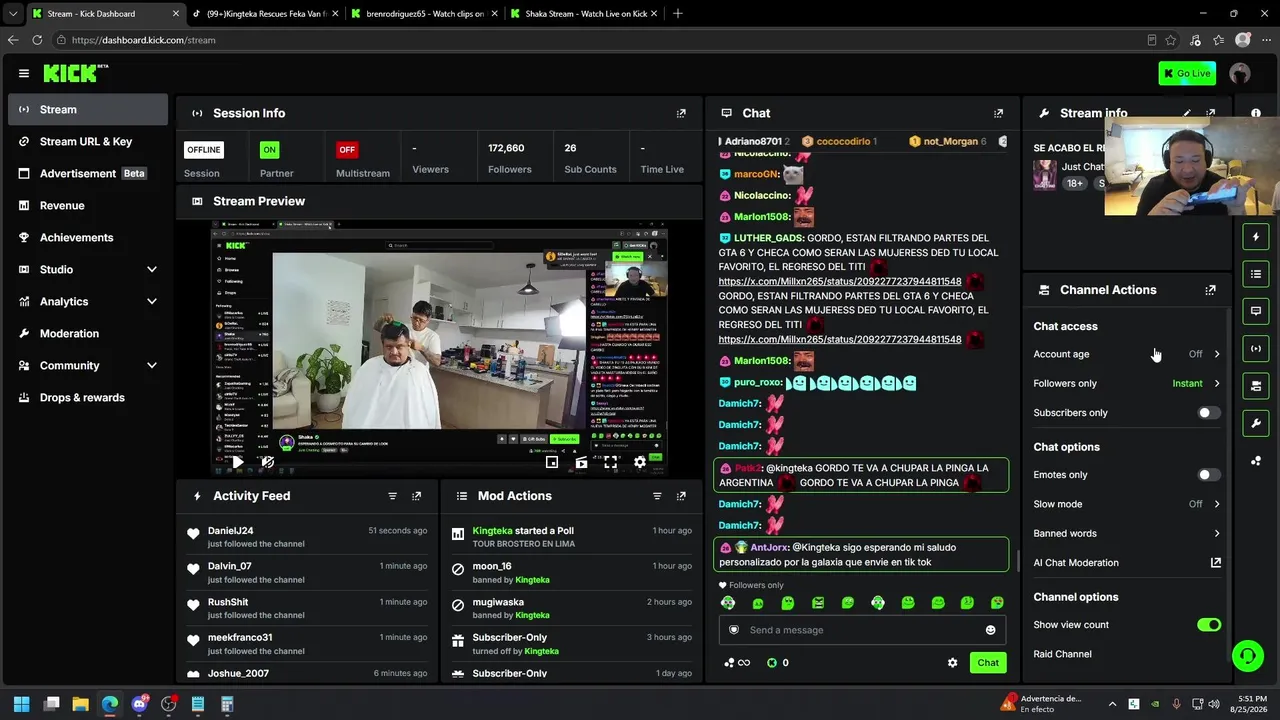Viewport: 1280px width, 720px height.
Task: Enter fullscreen on the stream preview
Action: 610,462
